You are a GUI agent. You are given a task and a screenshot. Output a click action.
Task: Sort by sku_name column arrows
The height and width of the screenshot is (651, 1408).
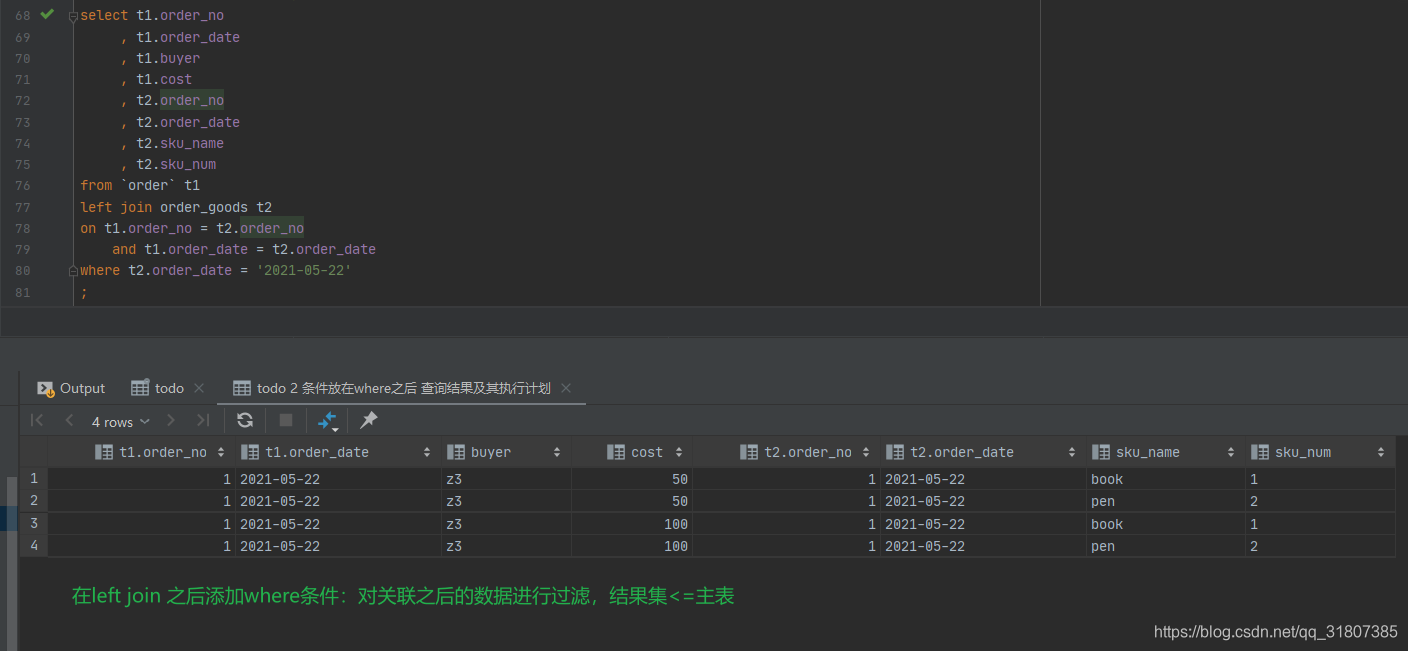pos(1231,453)
